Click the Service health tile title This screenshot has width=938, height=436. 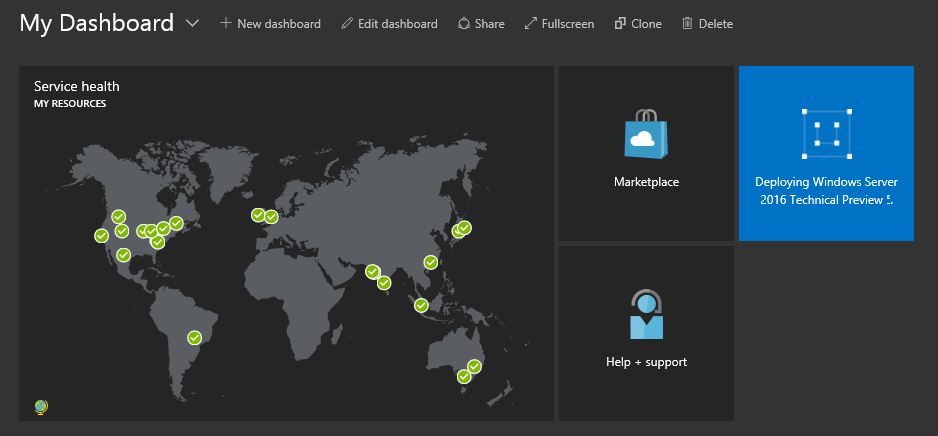coord(77,86)
